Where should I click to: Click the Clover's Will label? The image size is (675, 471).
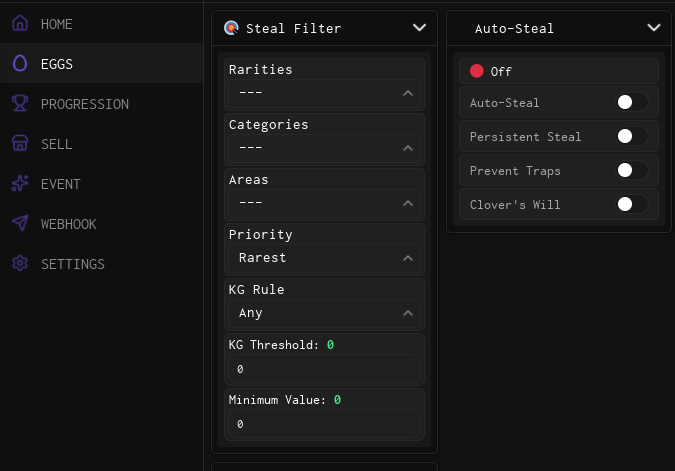click(515, 205)
